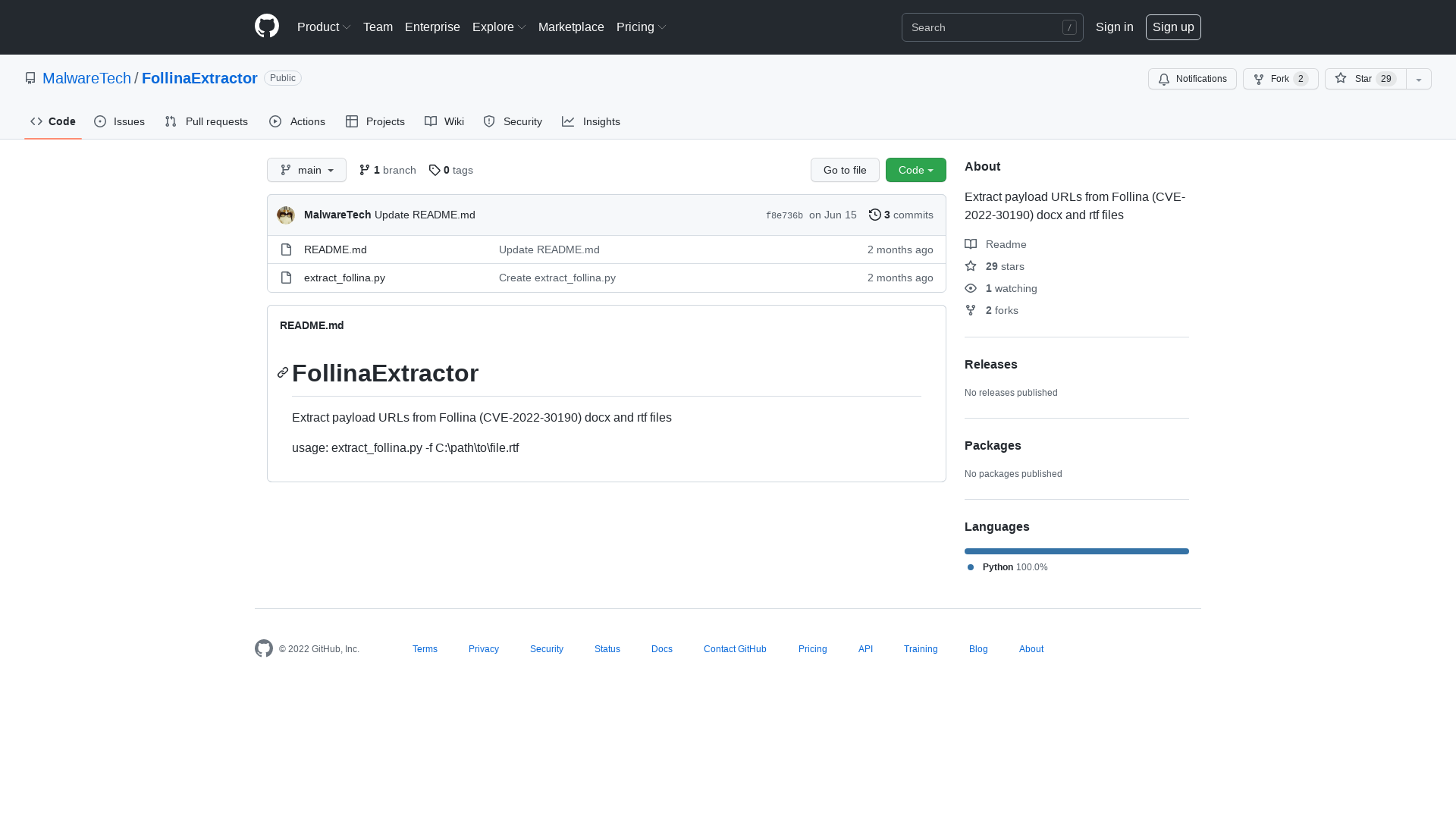
Task: Click the Go to file button
Action: [845, 170]
